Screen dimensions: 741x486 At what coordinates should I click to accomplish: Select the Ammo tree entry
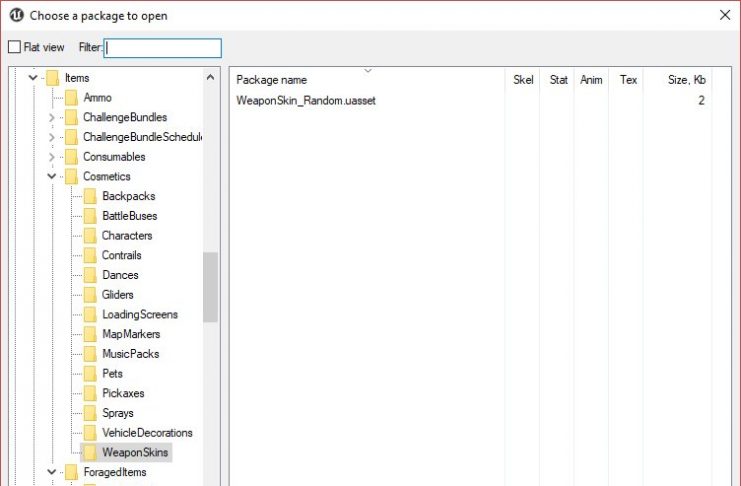pos(97,98)
